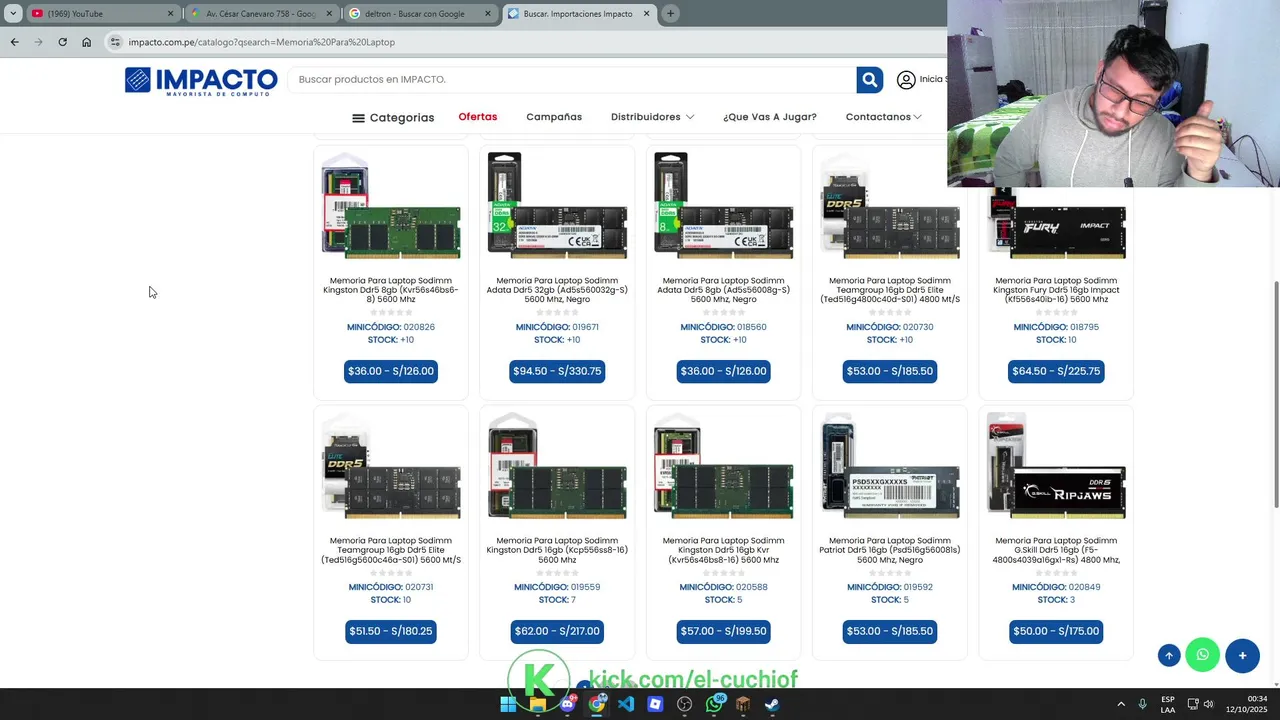Click the scroll-to-top arrow button
This screenshot has width=1280, height=720.
1169,655
